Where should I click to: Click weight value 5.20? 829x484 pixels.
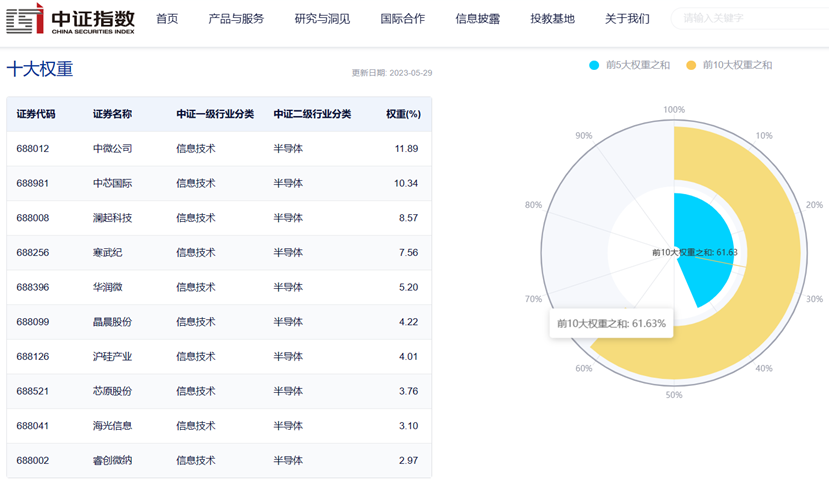pos(409,287)
